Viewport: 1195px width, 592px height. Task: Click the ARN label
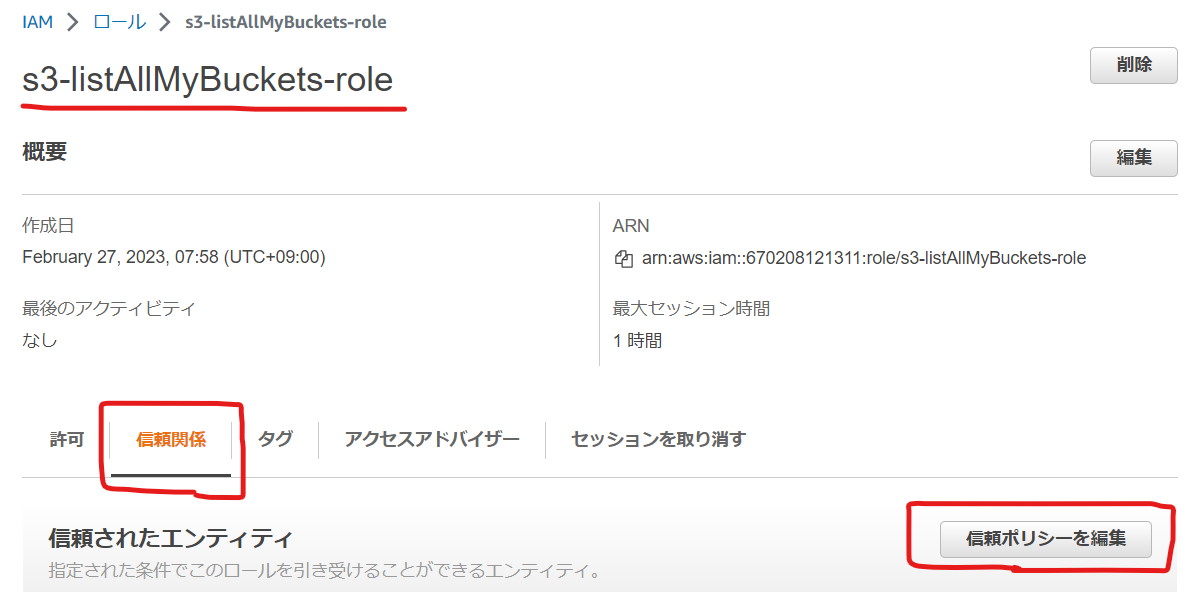coord(631,226)
